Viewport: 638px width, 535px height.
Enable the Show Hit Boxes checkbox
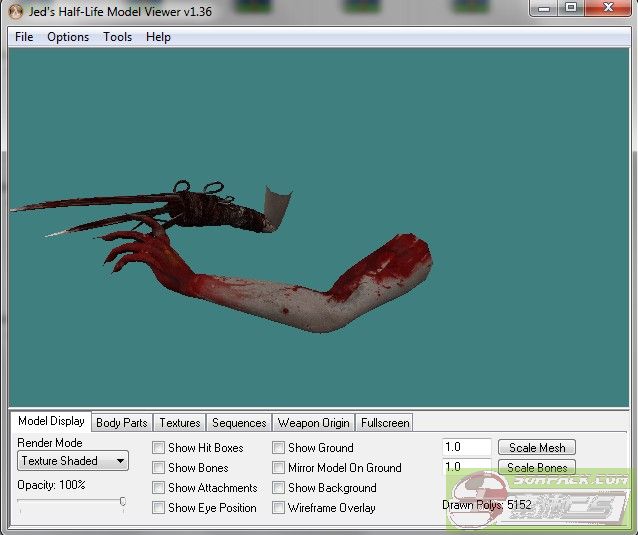[x=159, y=448]
